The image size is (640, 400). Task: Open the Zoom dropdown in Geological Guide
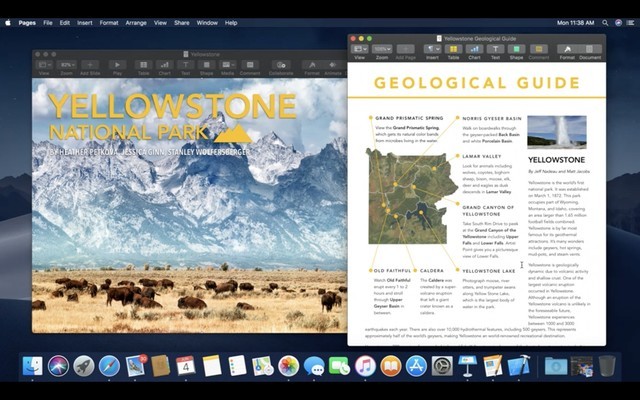[382, 49]
